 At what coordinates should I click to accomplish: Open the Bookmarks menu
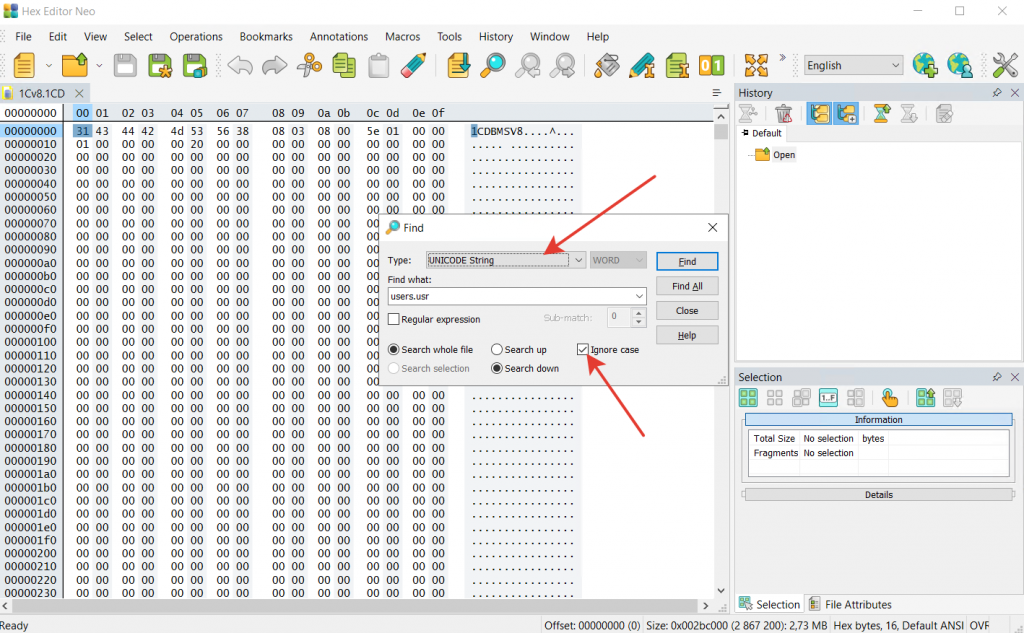coord(266,37)
